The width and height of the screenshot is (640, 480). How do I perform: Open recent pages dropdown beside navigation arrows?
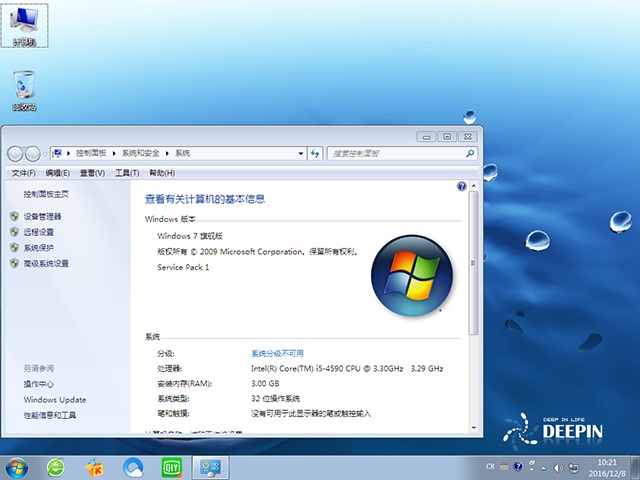click(45, 154)
